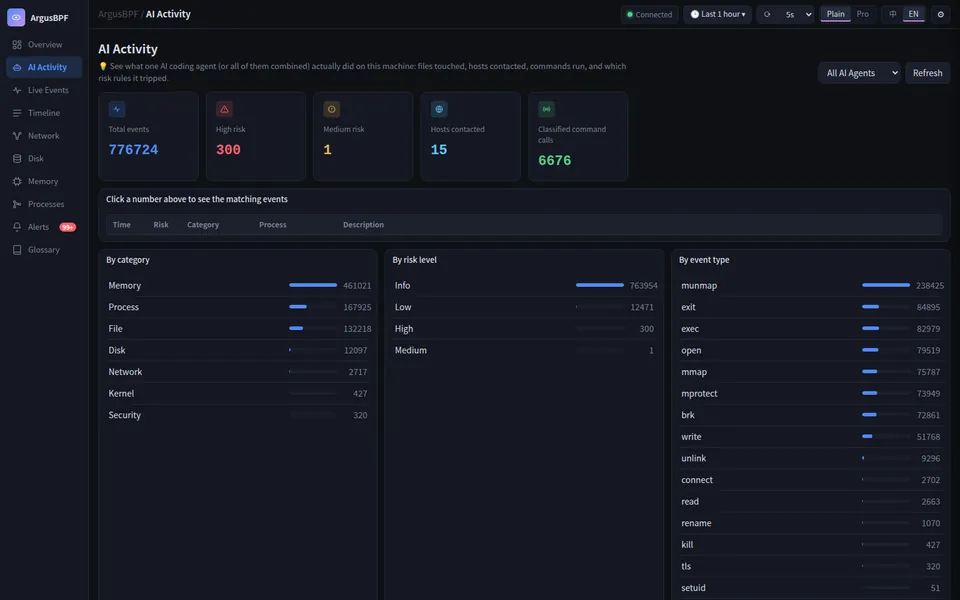Click the connect event type row

click(x=811, y=480)
